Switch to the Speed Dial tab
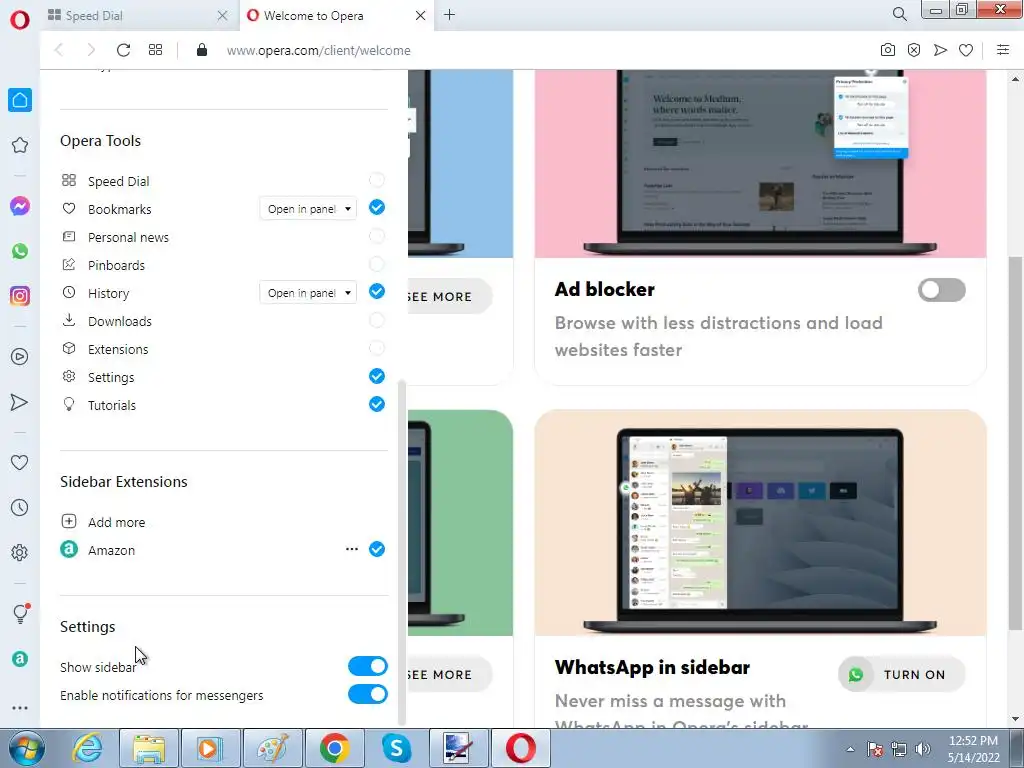 (138, 16)
